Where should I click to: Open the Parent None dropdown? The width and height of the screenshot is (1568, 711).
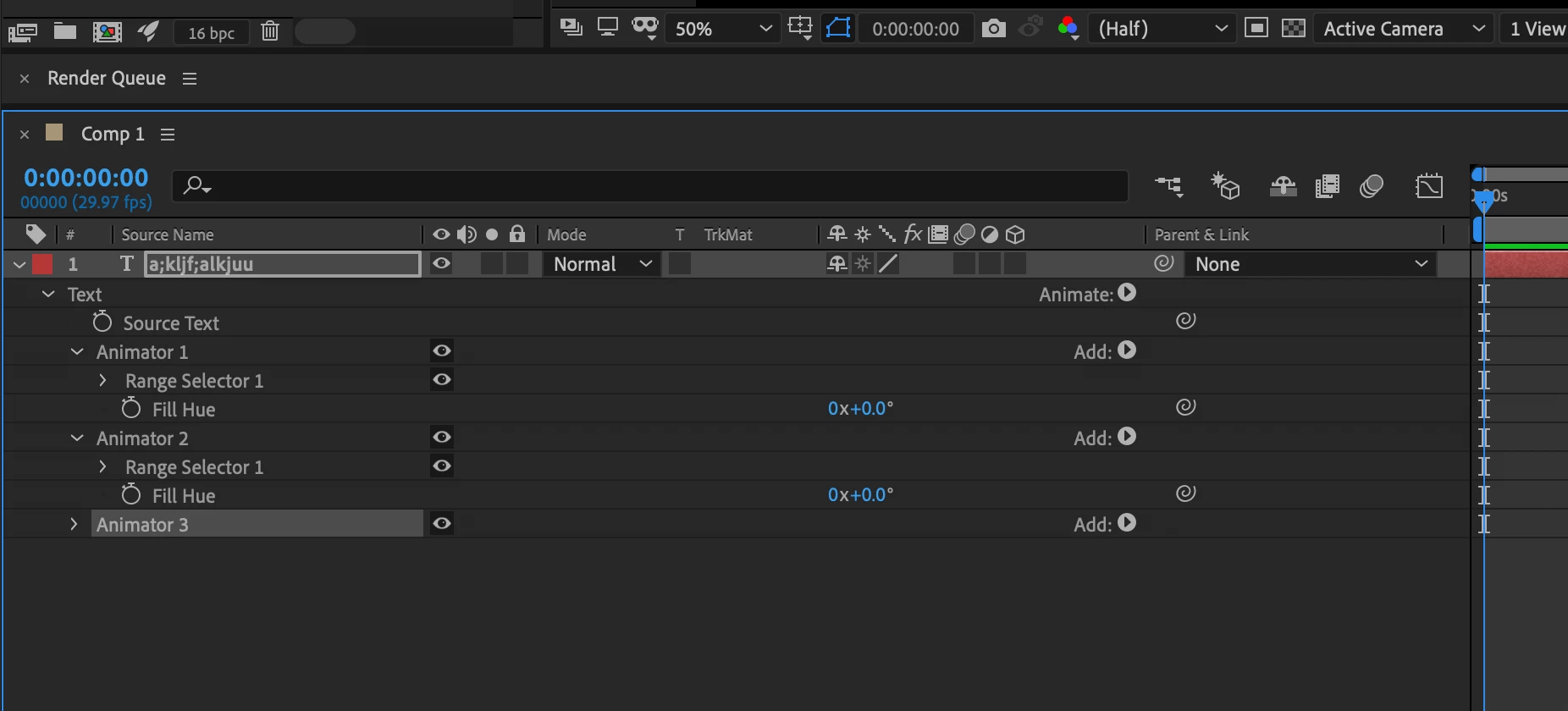click(x=1310, y=264)
